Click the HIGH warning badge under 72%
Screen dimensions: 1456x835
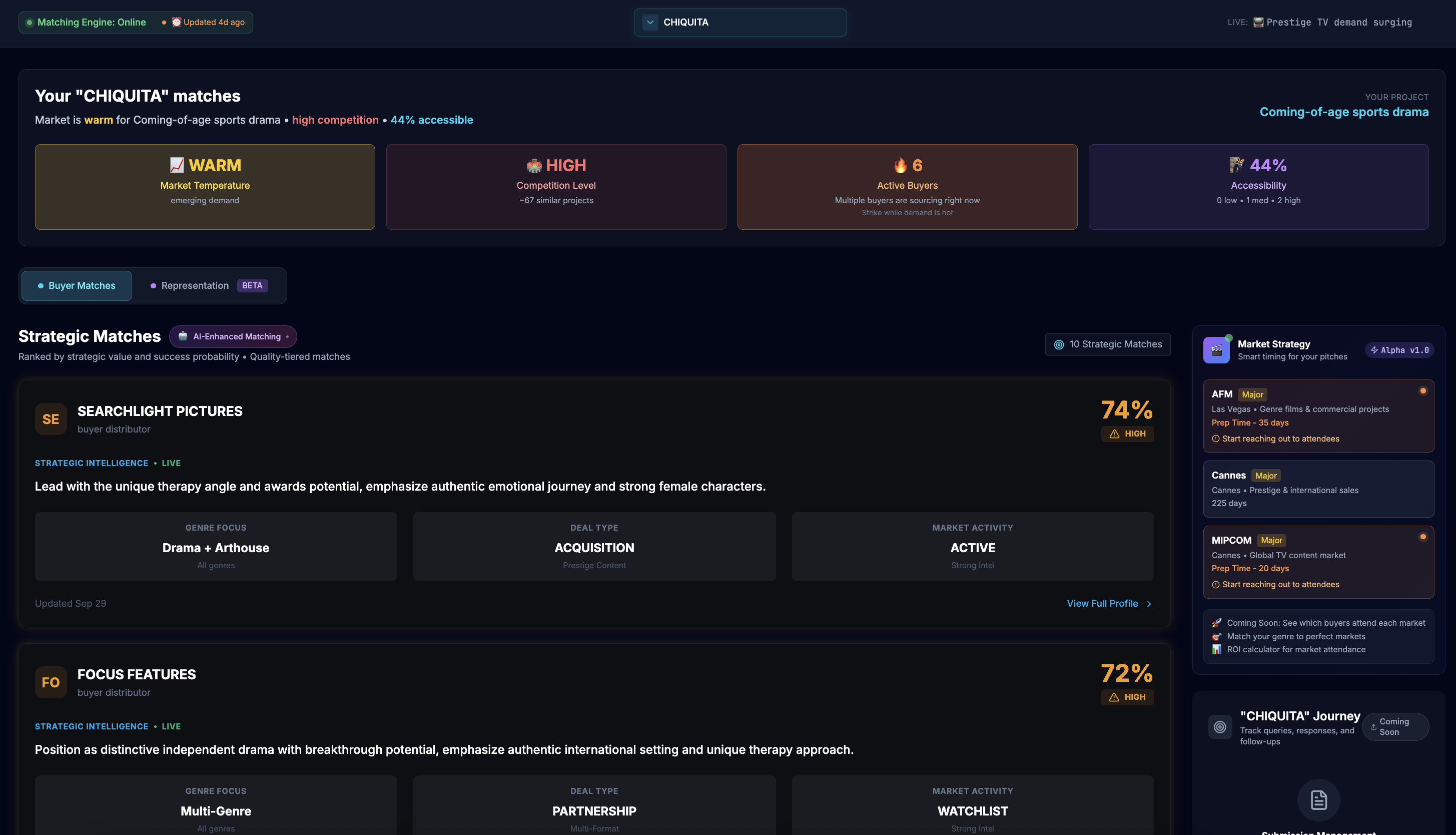[1127, 697]
